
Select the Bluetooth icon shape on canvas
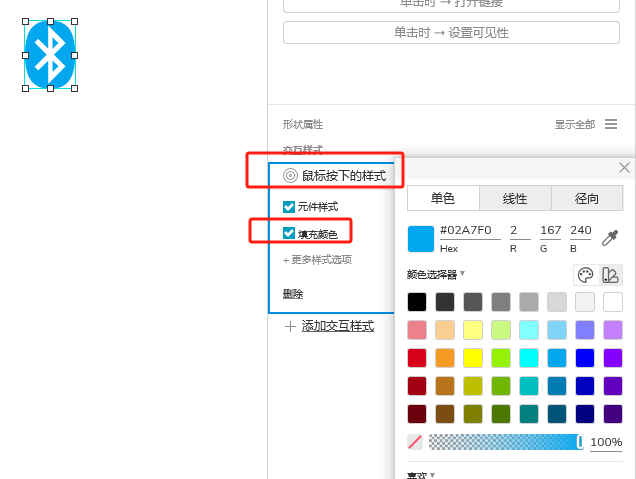coord(50,55)
